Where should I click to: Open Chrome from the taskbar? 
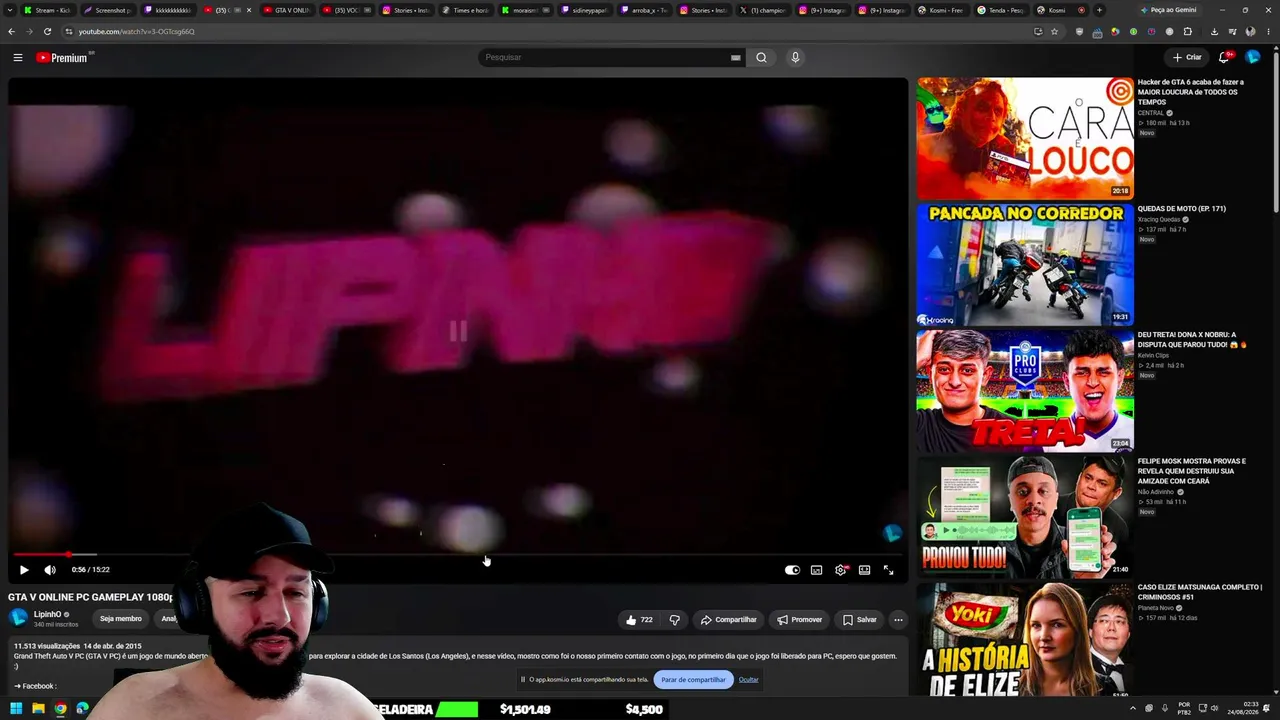60,709
